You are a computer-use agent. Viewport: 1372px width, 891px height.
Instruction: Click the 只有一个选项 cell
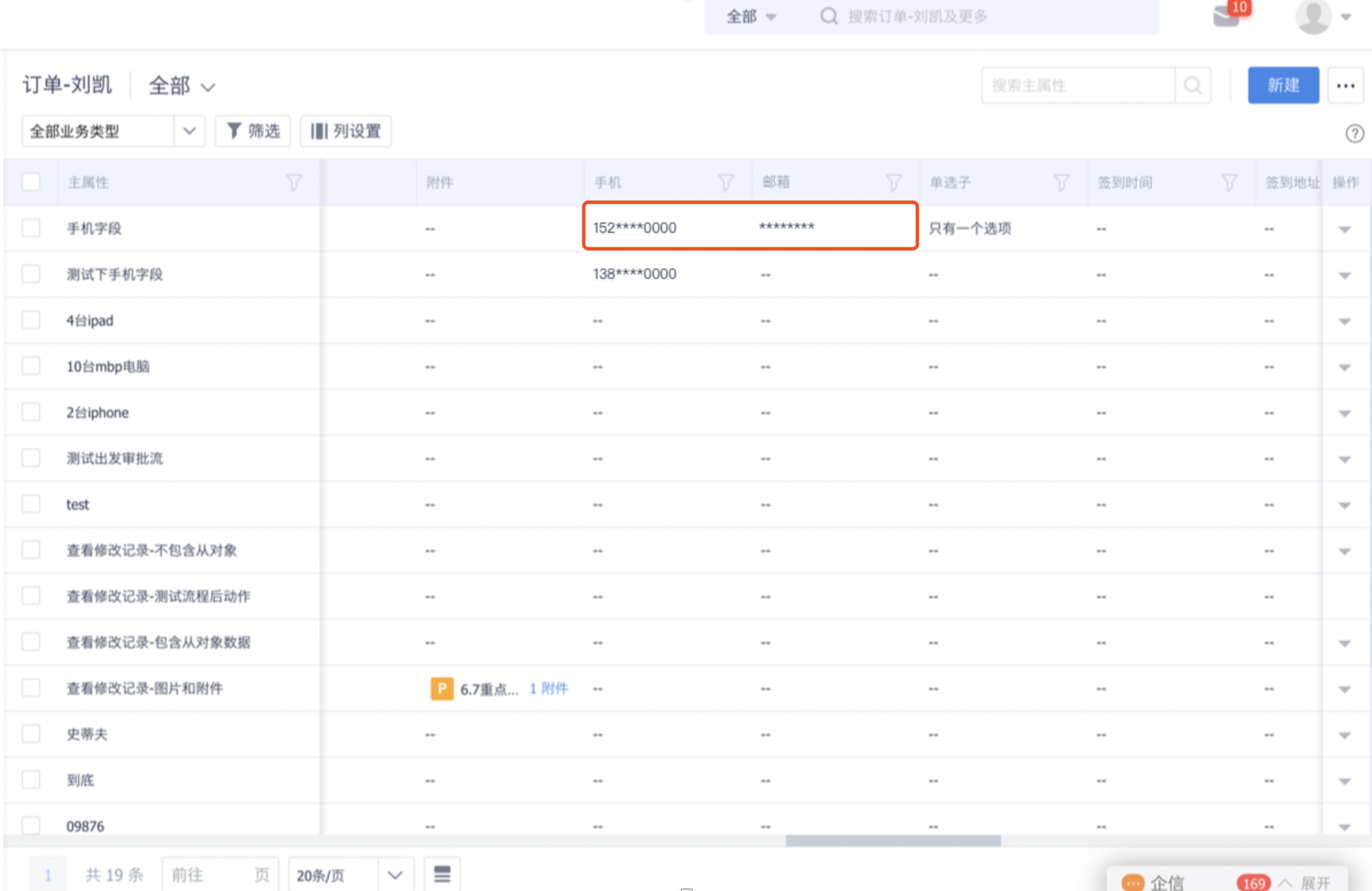point(969,228)
